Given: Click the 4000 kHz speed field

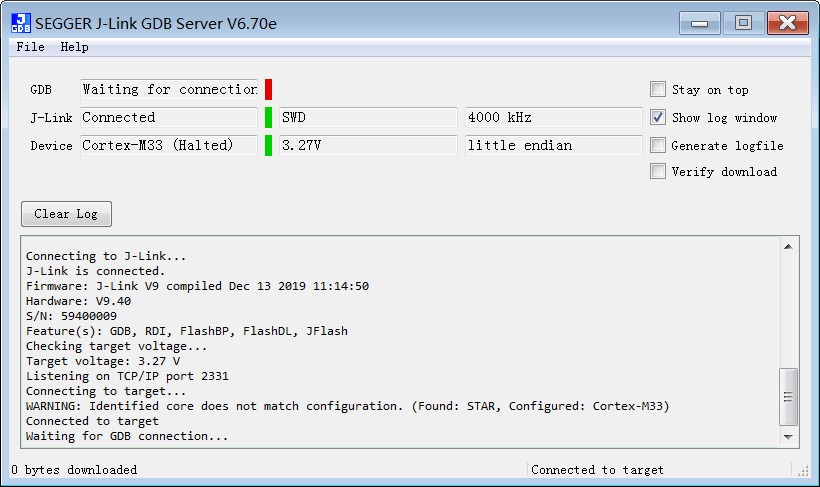Looking at the screenshot, I should tap(554, 117).
